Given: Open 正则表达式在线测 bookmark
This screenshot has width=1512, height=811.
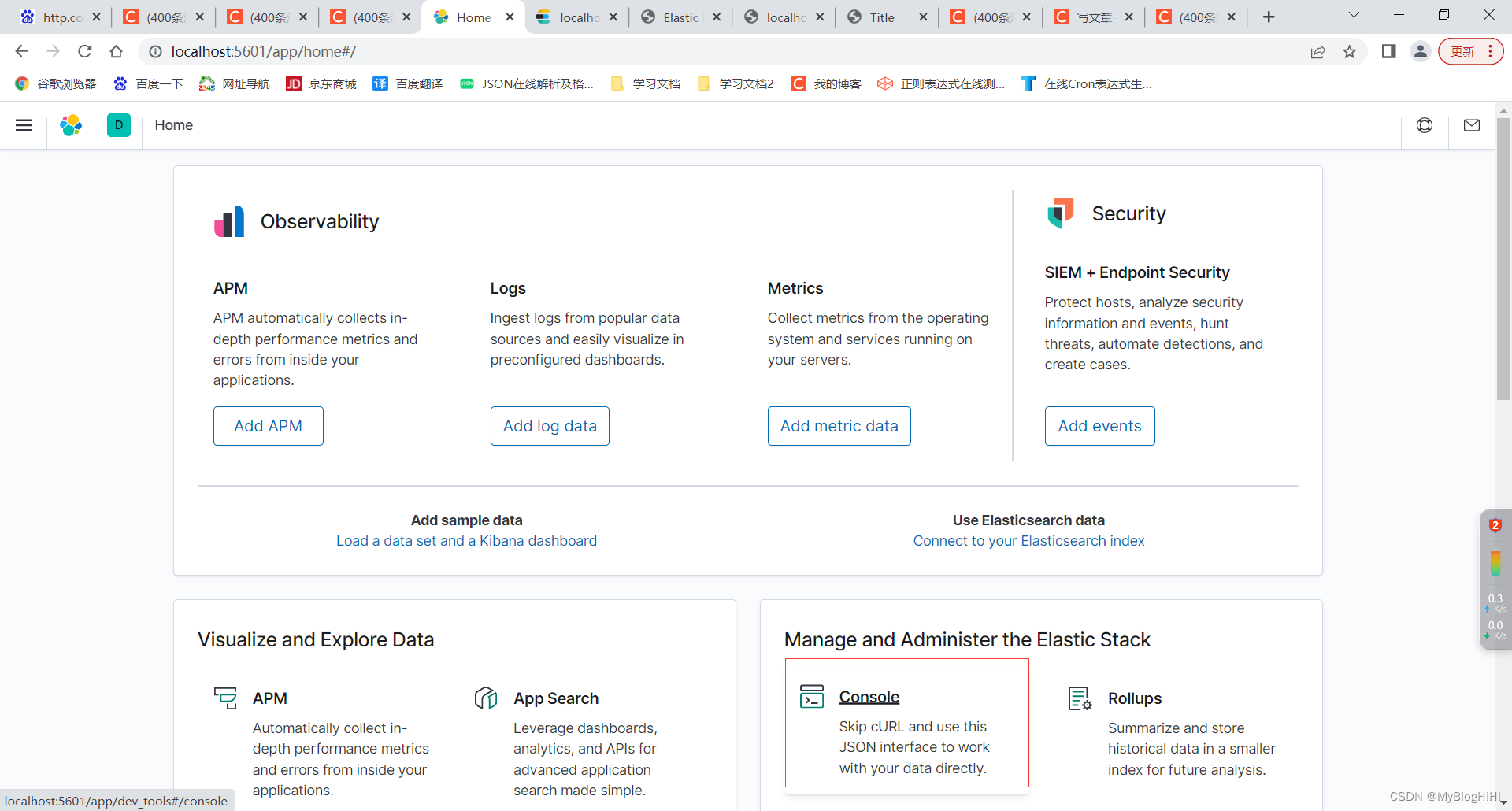Looking at the screenshot, I should coord(941,83).
